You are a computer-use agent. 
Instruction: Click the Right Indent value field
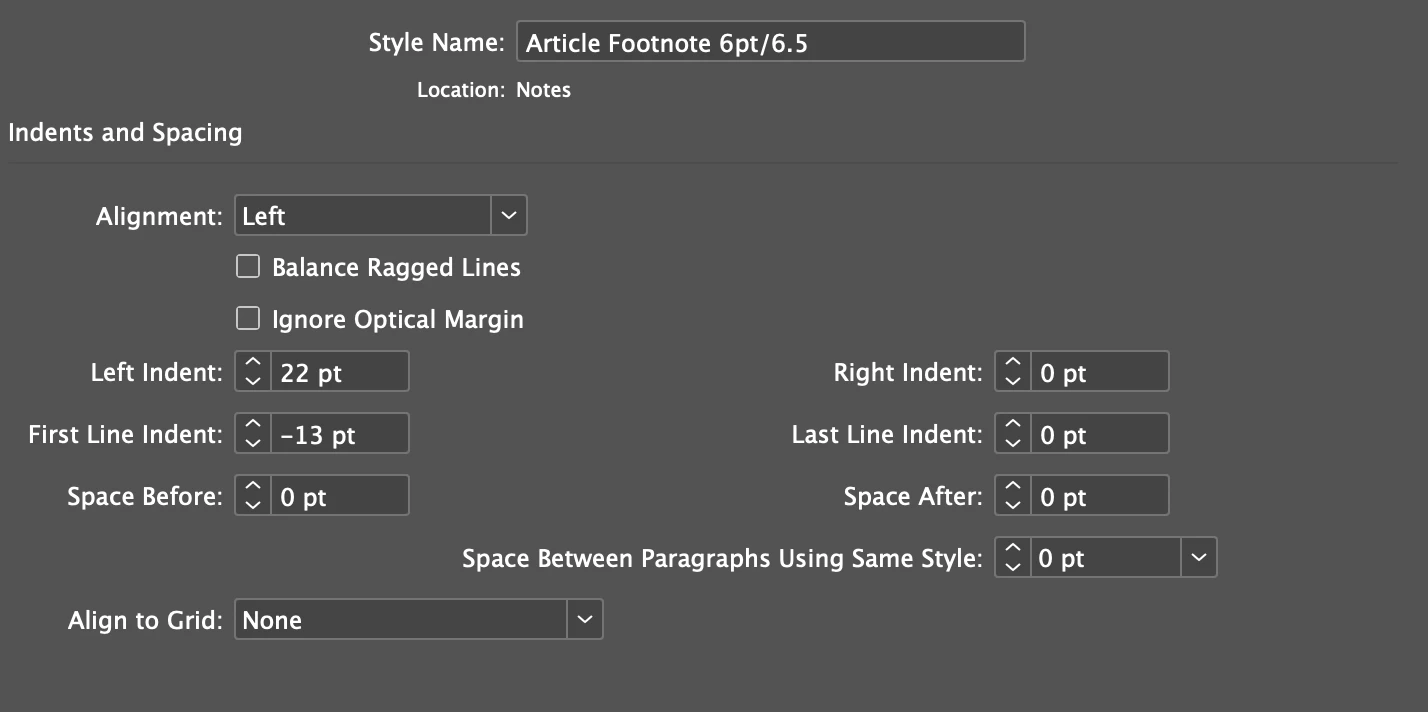coord(1100,372)
